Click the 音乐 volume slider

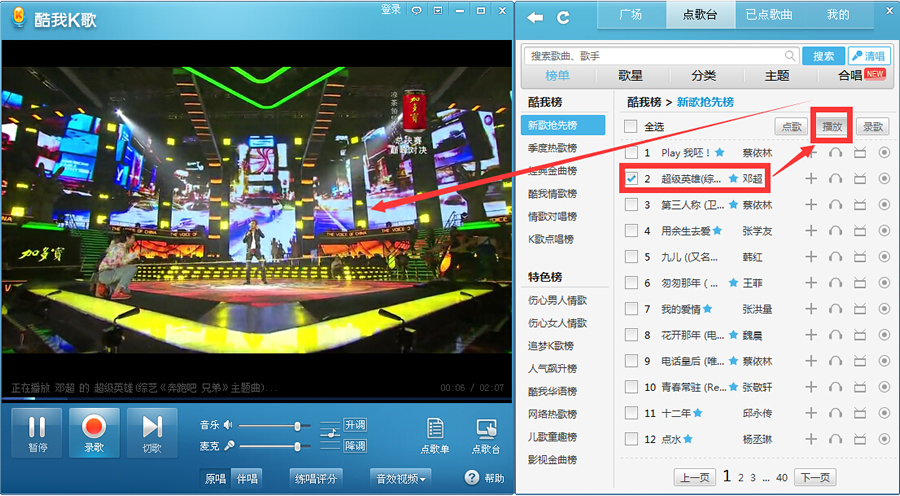[x=270, y=425]
